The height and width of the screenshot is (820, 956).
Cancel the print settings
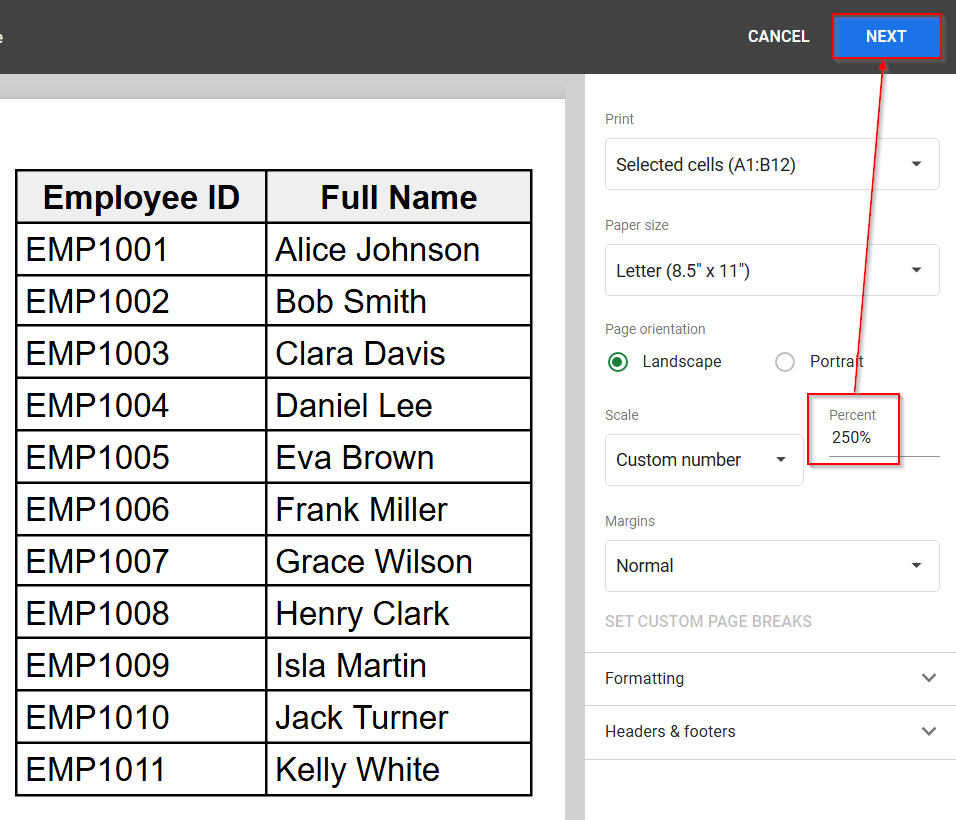point(778,37)
